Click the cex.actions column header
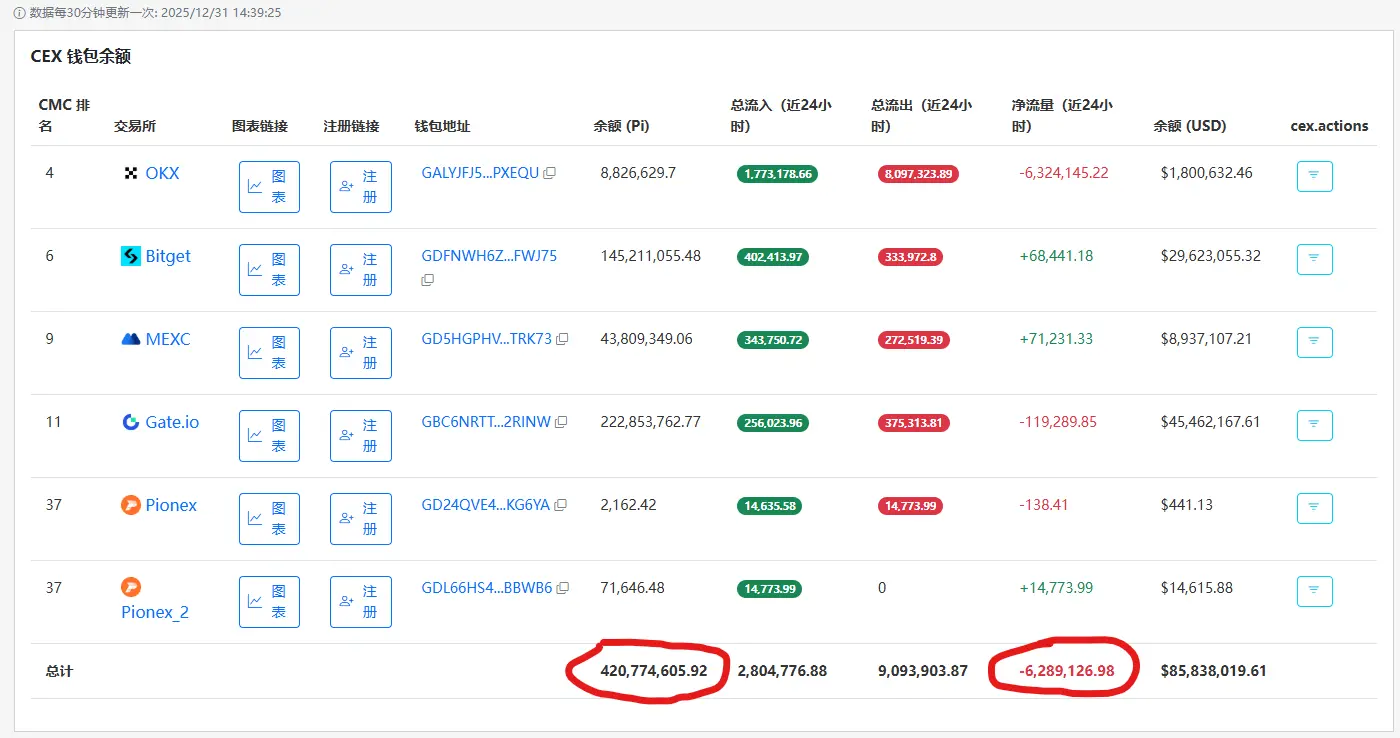 [x=1329, y=126]
